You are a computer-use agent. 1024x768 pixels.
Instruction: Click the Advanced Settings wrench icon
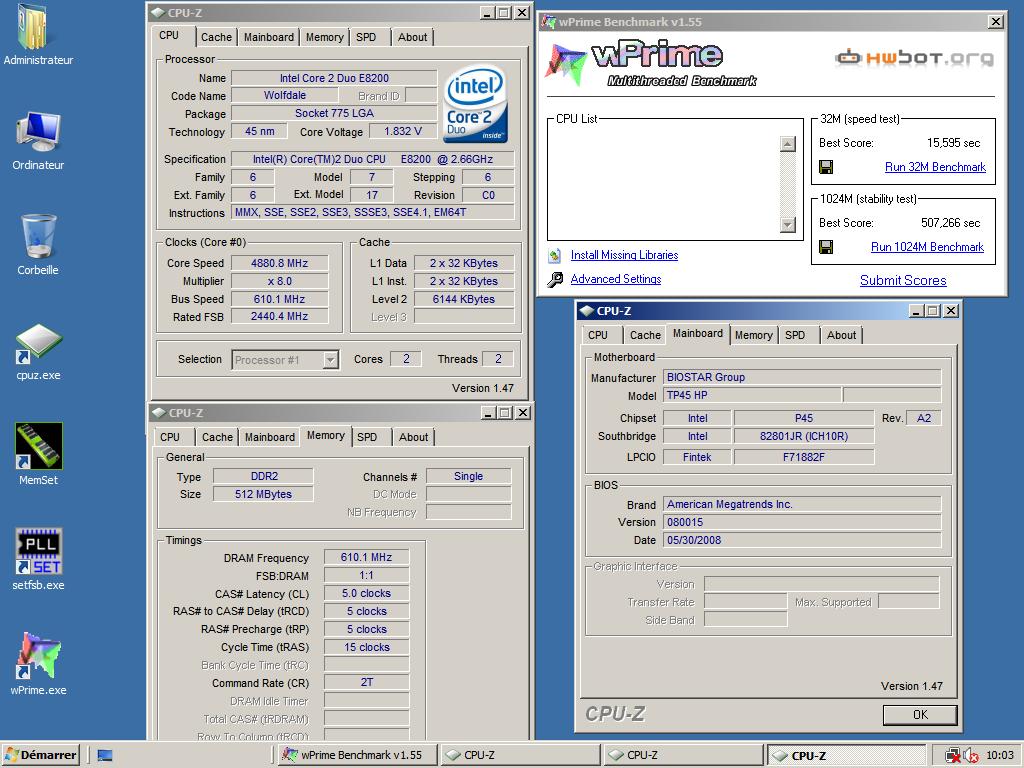pos(555,280)
